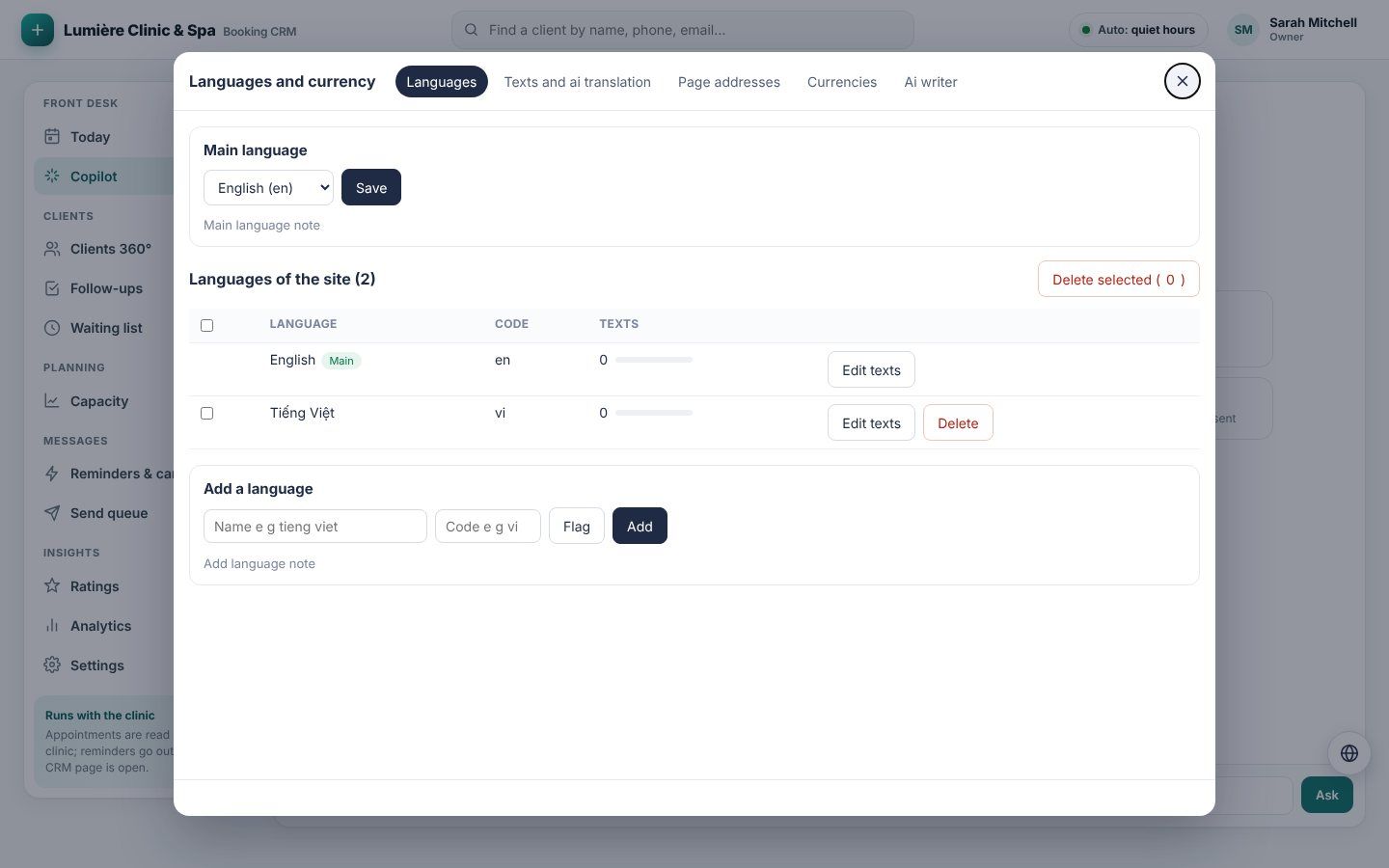
Task: Click English texts progress bar
Action: (x=654, y=360)
